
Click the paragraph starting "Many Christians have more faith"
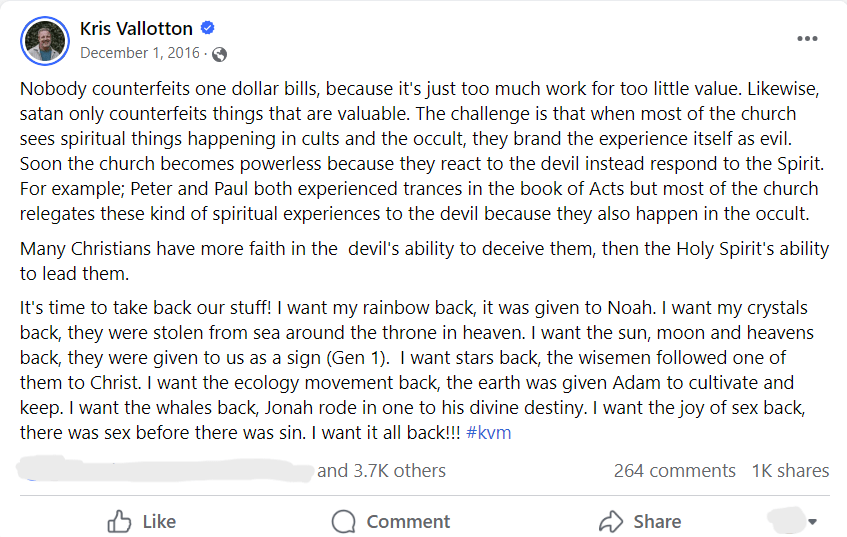tap(420, 260)
